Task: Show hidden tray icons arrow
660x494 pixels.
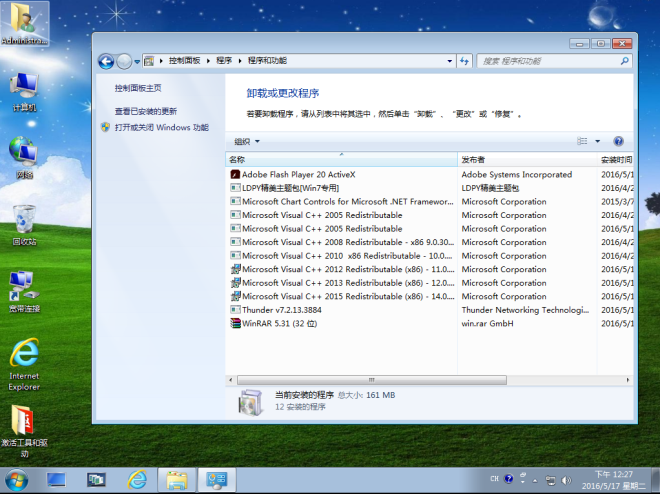Action: click(535, 480)
